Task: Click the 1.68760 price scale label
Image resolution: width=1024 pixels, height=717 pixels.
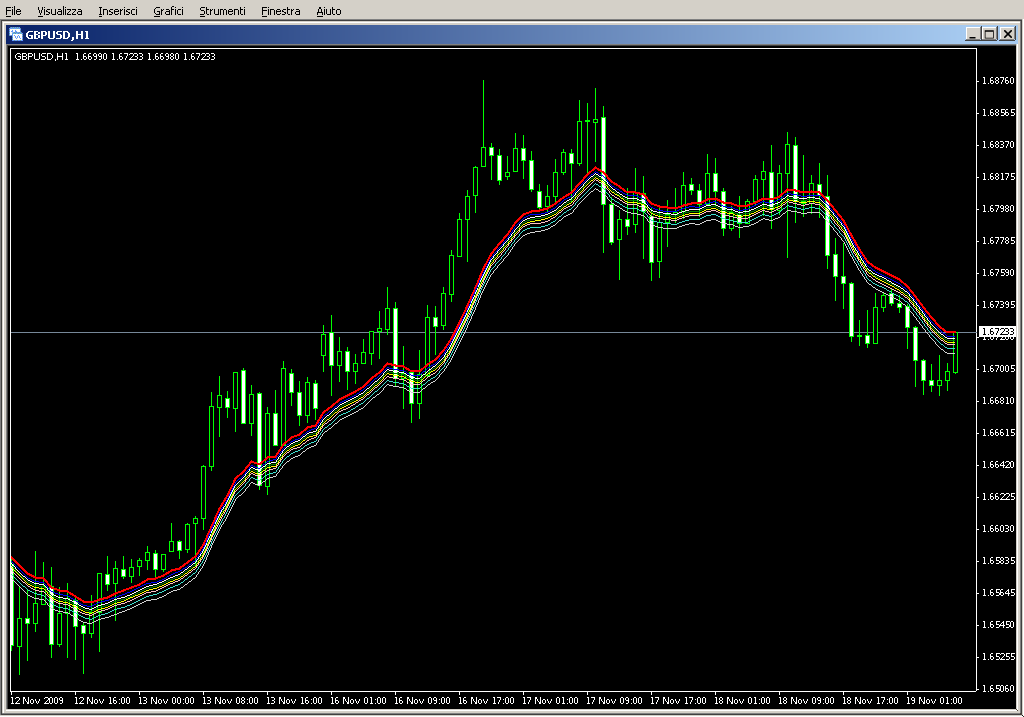Action: coord(999,81)
